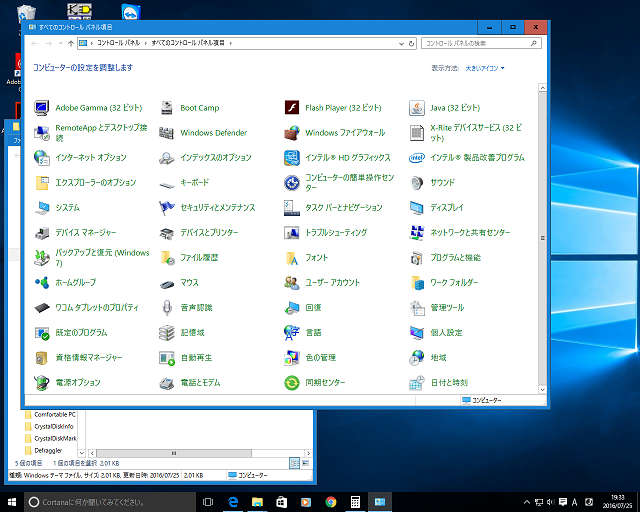Open the Boot Camp control panel icon
This screenshot has height=512, width=640.
tap(167, 108)
